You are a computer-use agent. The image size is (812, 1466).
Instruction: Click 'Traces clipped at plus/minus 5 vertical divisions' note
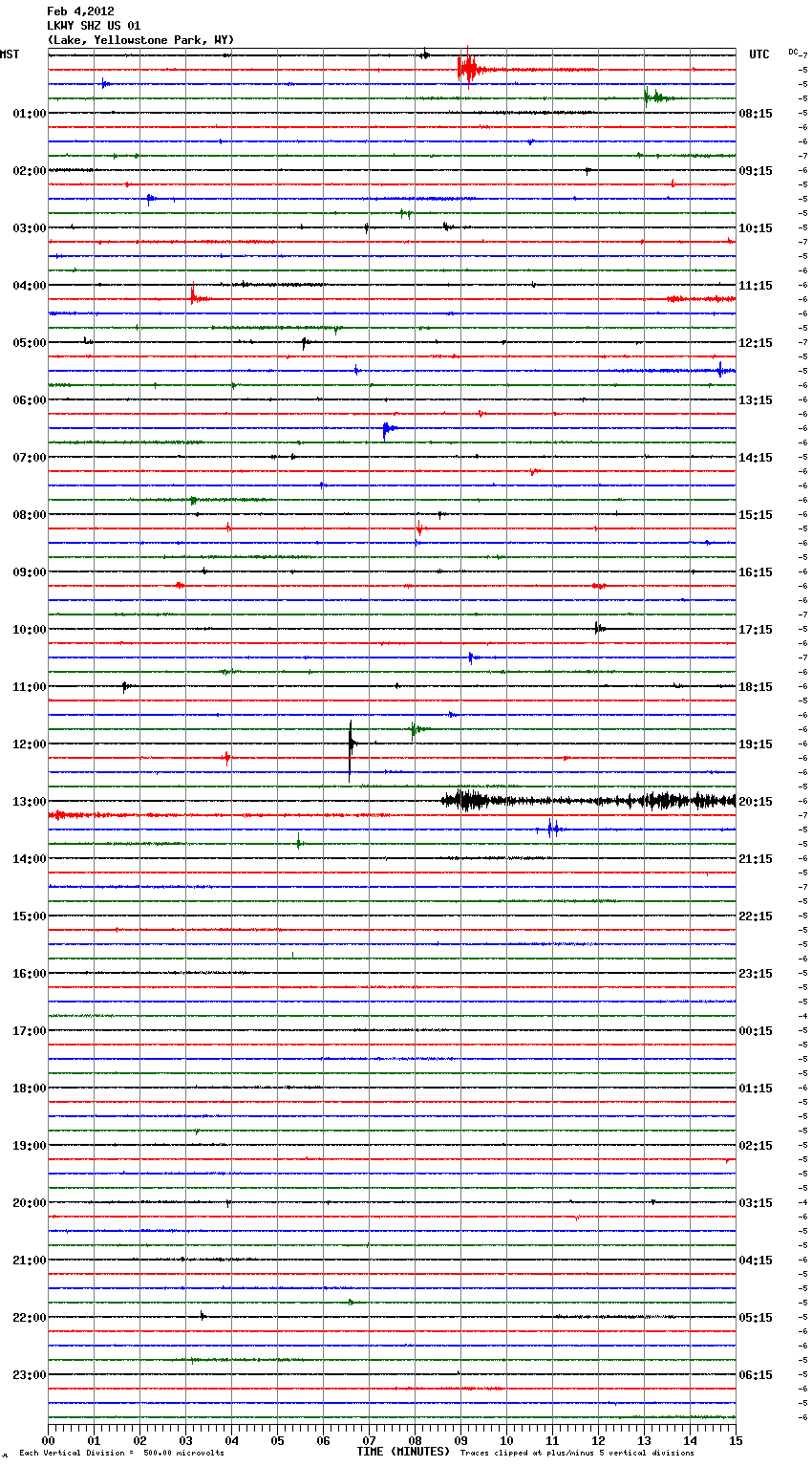click(577, 1453)
